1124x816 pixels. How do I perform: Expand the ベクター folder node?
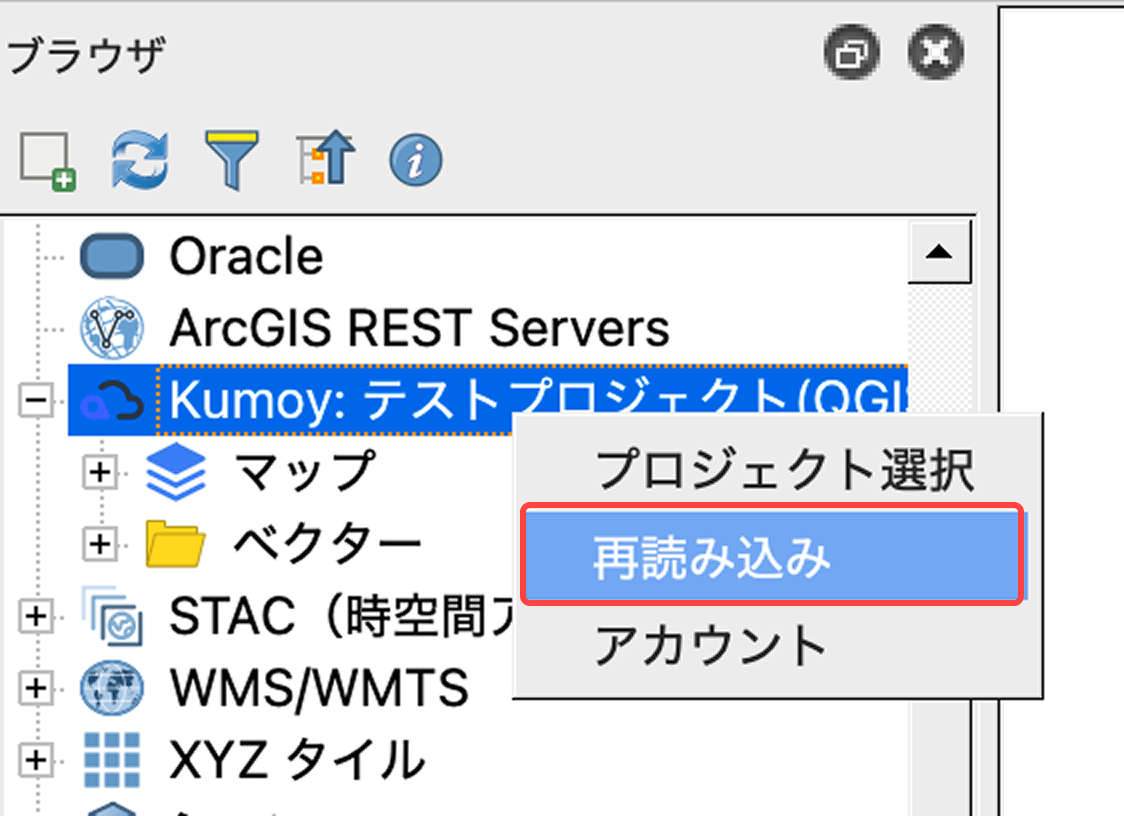click(x=99, y=544)
